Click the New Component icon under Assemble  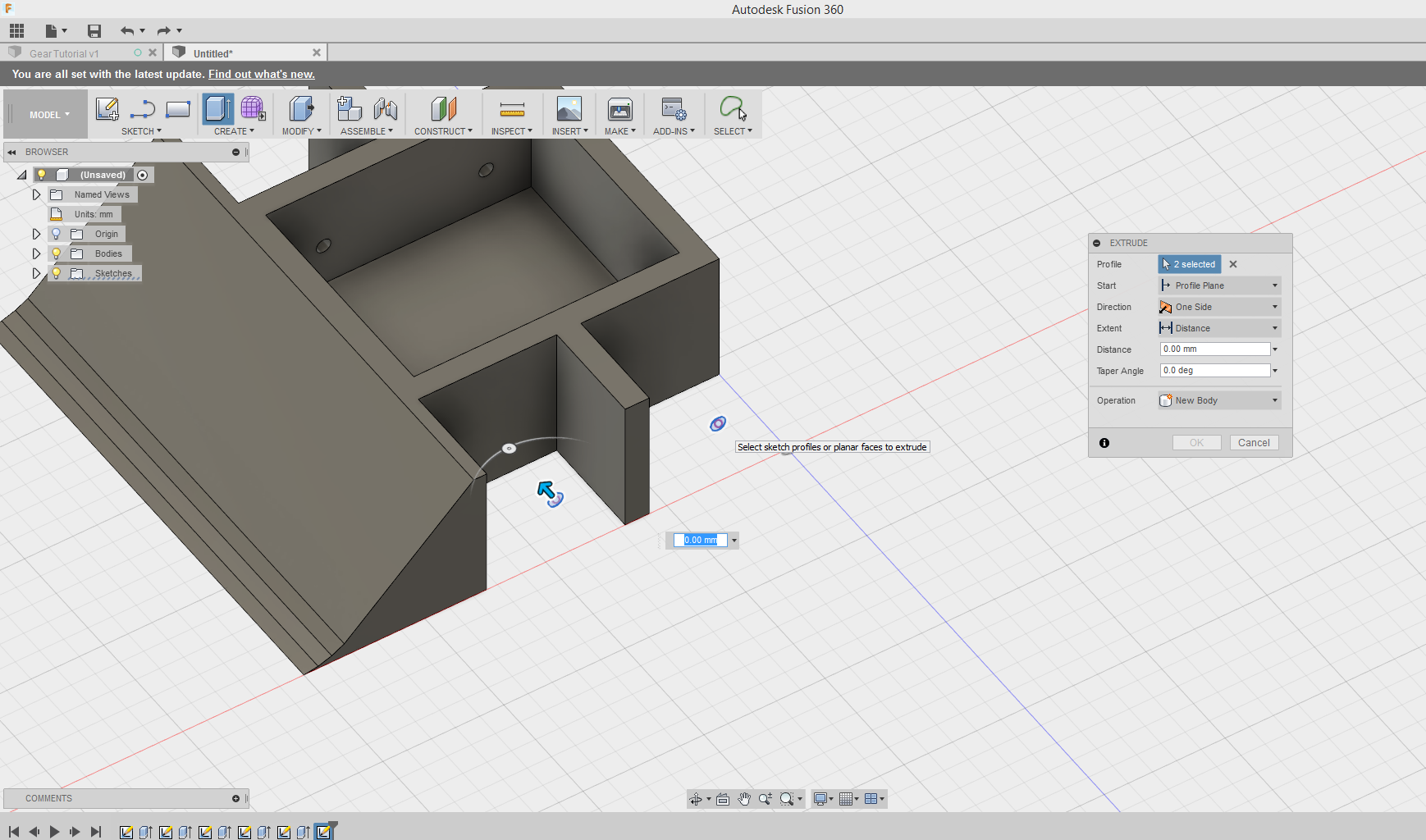pyautogui.click(x=349, y=107)
